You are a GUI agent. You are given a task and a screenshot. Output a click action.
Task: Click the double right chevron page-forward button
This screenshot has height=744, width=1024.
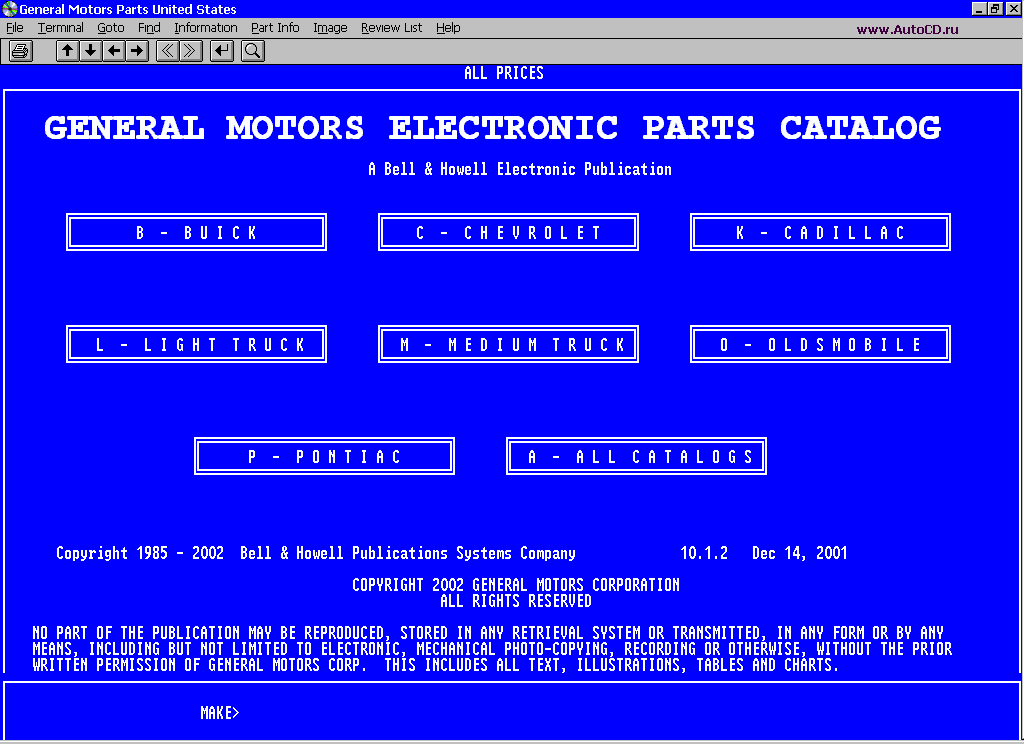point(191,51)
